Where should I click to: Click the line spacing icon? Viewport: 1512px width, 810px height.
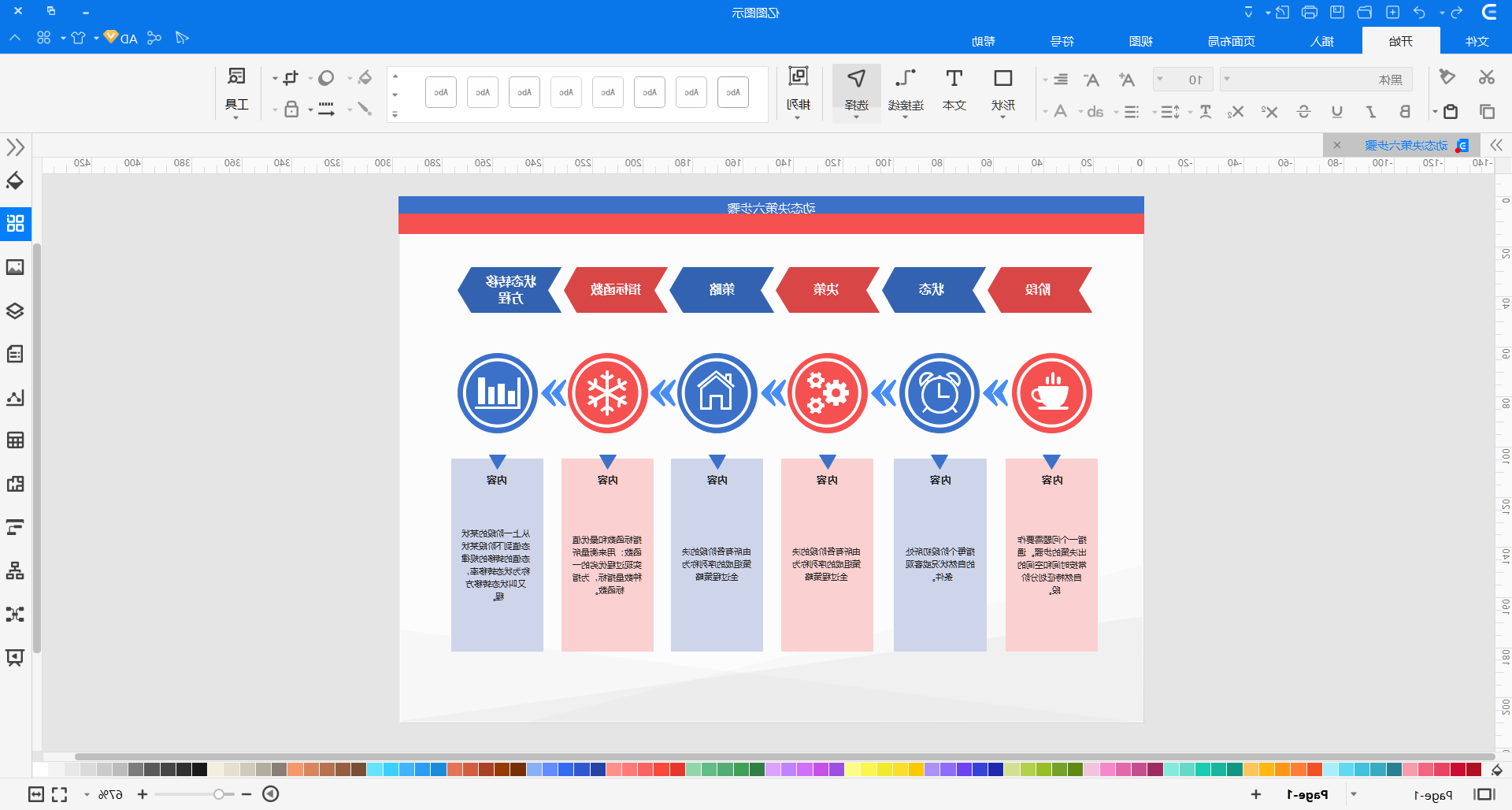tap(1170, 112)
